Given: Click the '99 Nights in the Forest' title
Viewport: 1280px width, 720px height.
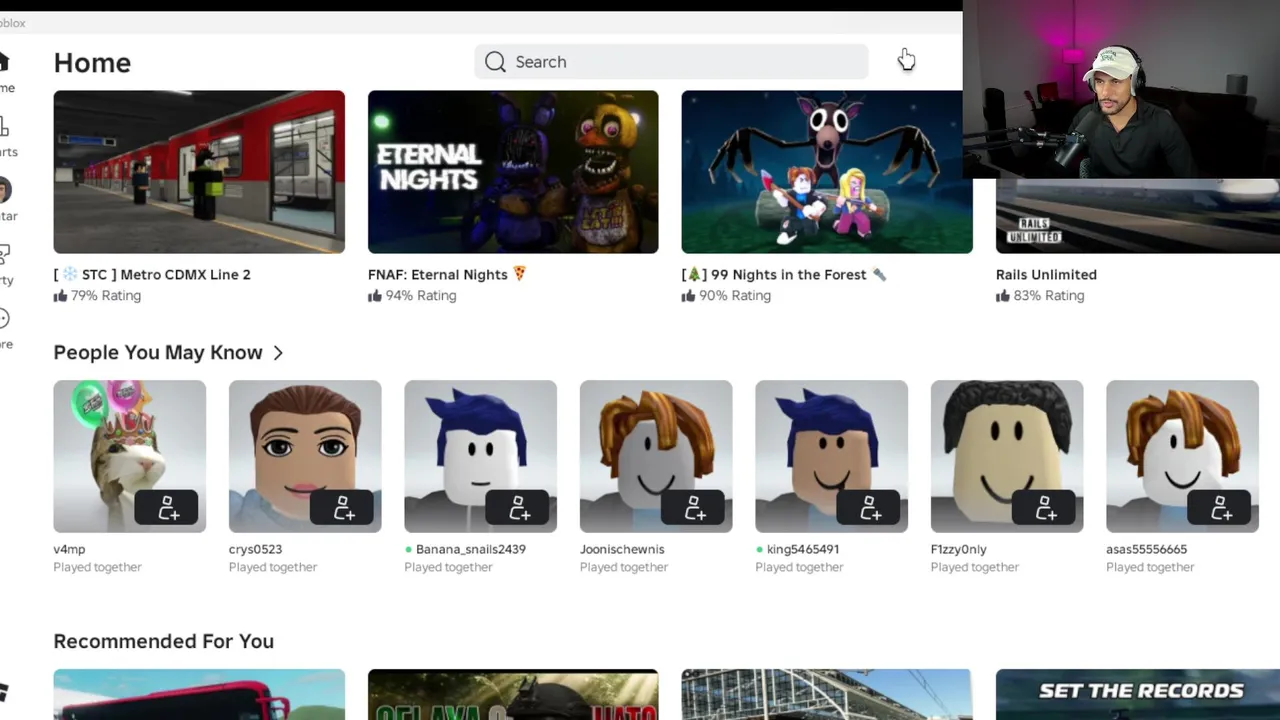Looking at the screenshot, I should 784,274.
